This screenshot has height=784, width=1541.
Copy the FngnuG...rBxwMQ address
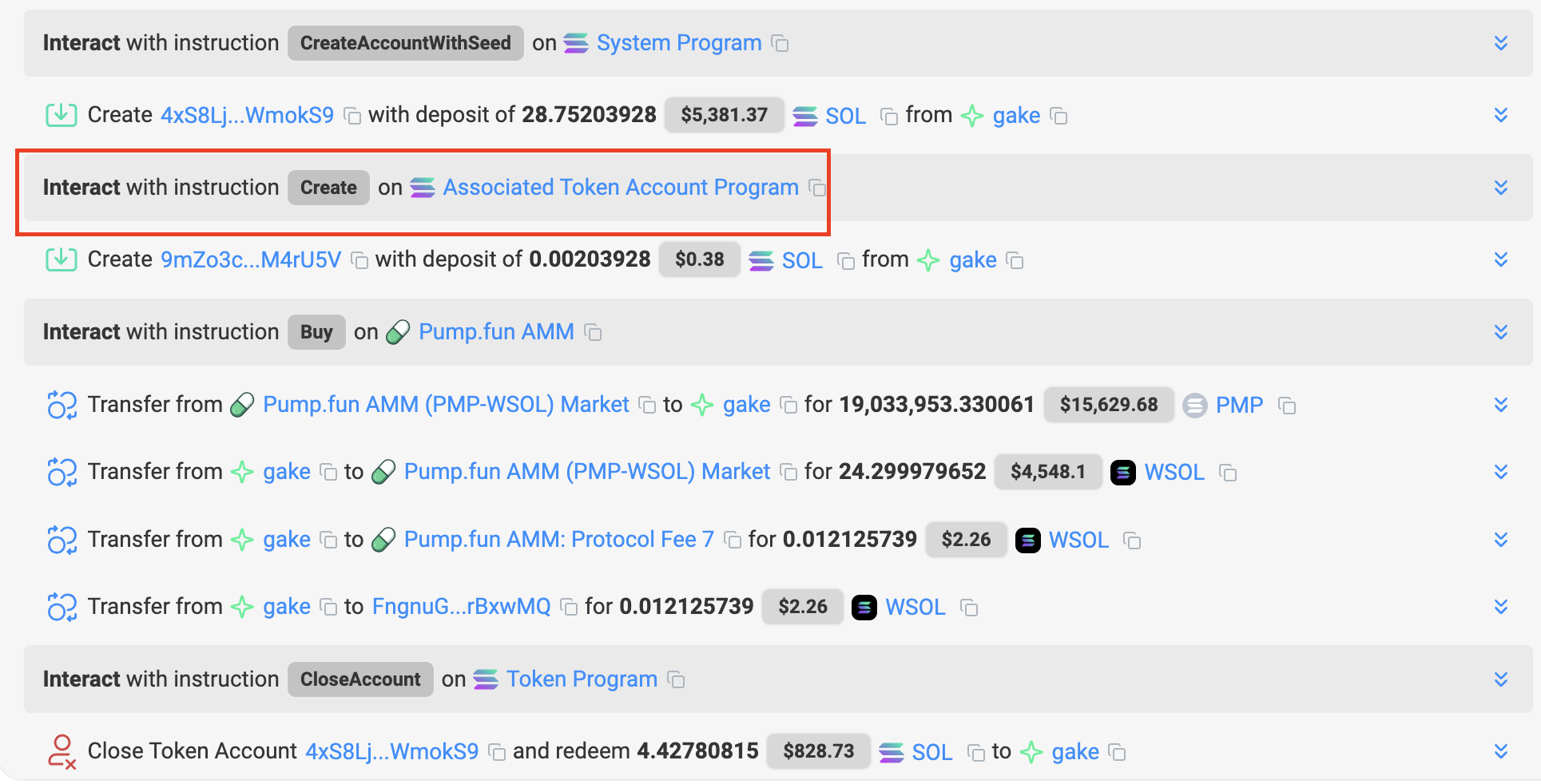tap(569, 608)
